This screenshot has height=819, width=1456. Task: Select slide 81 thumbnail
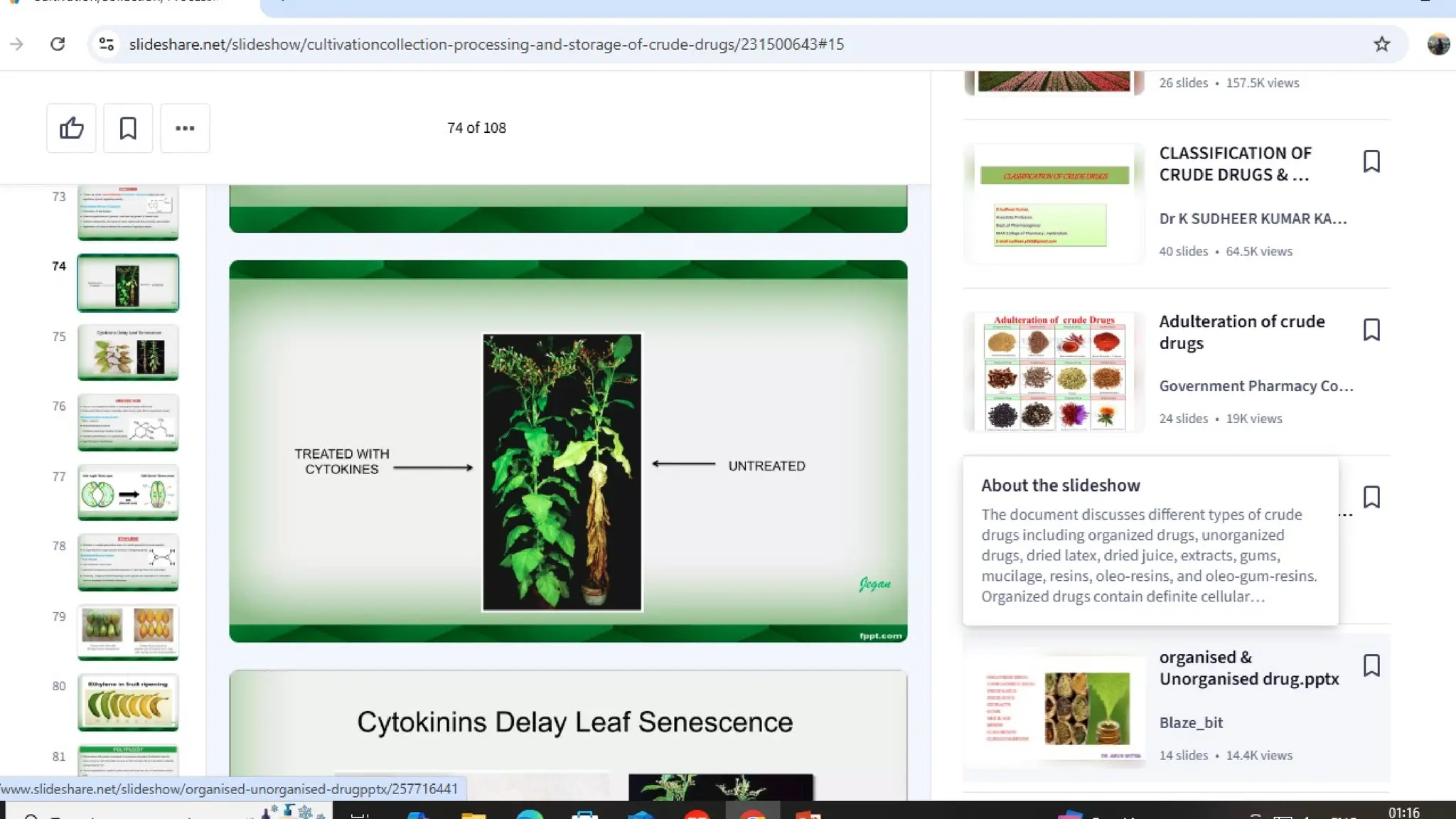(128, 761)
